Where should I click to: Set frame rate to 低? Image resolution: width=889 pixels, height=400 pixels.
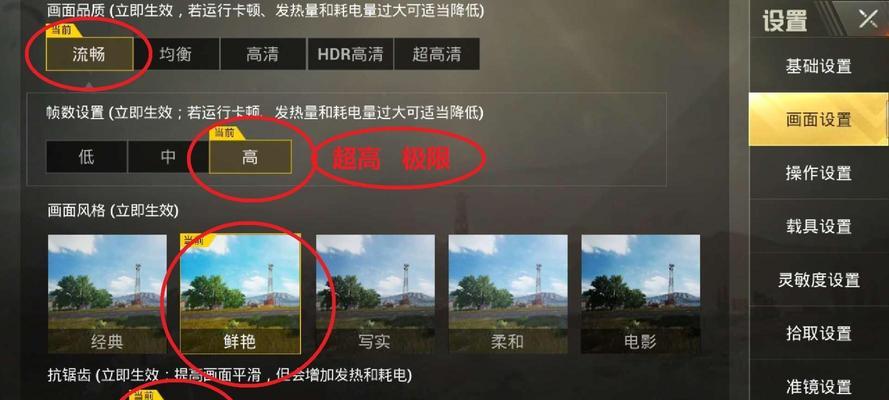(87, 157)
